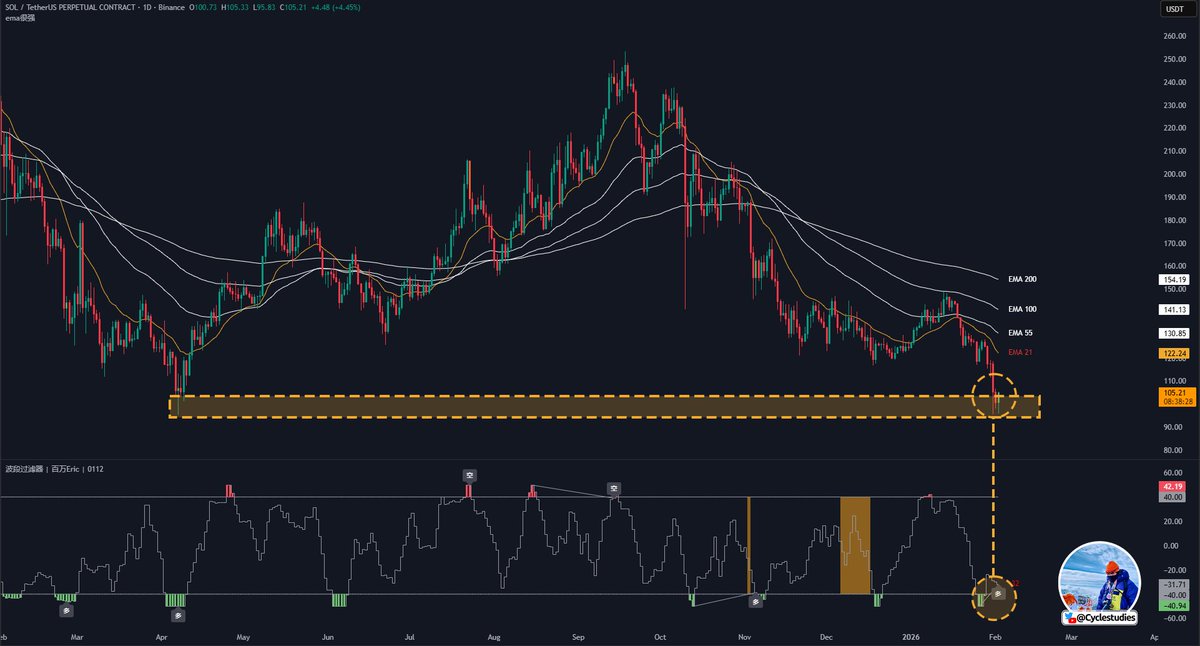This screenshot has width=1200, height=646.
Task: Click the 200.00 price axis label
Action: tap(1174, 174)
